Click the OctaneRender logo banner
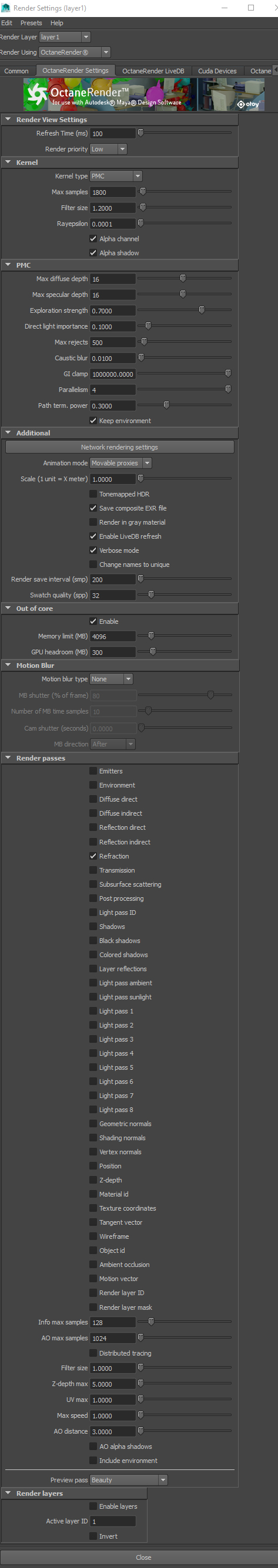This screenshot has width=278, height=1568. pyautogui.click(x=144, y=94)
